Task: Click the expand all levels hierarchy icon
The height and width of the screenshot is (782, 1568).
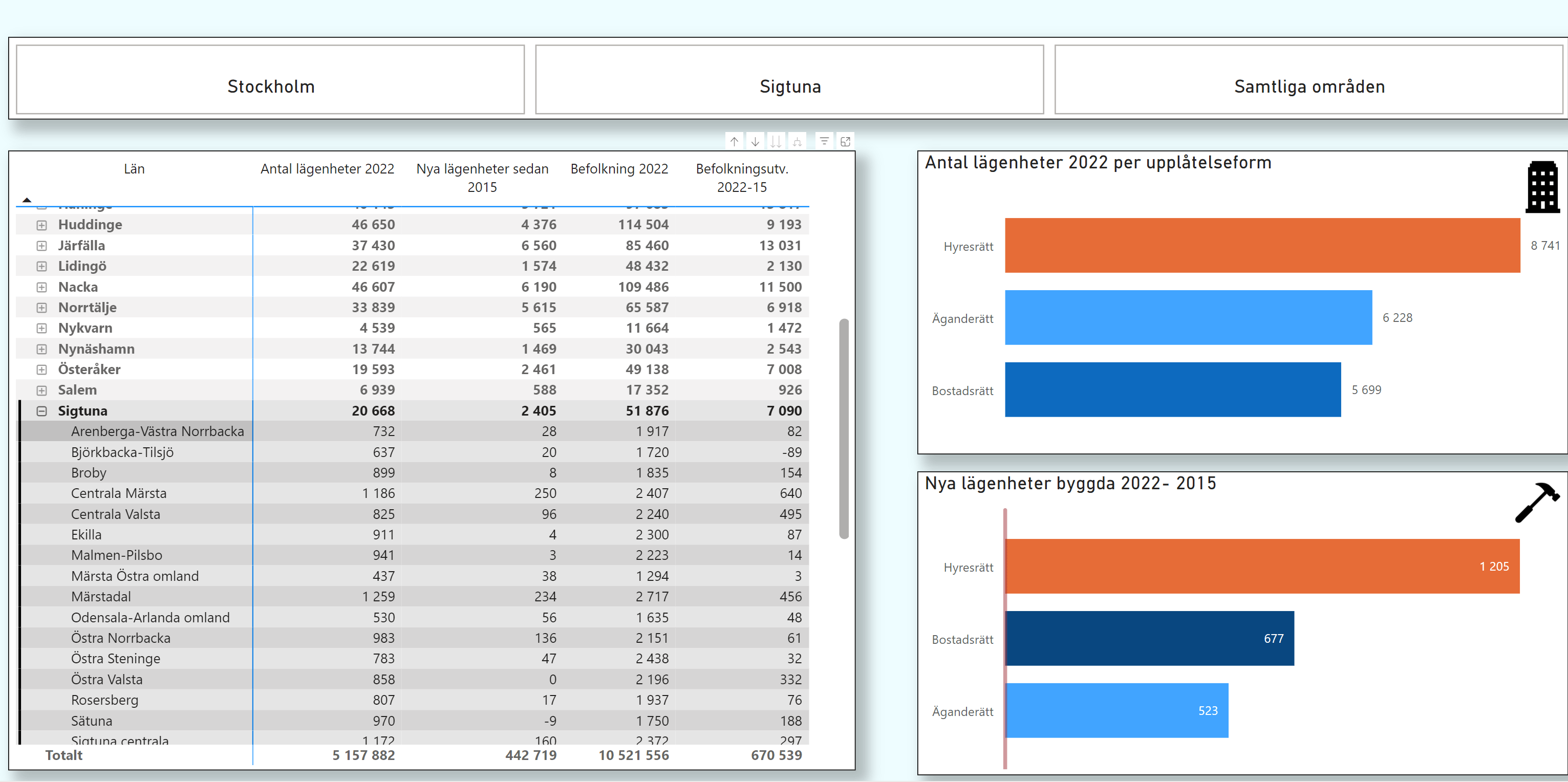Action: point(797,141)
